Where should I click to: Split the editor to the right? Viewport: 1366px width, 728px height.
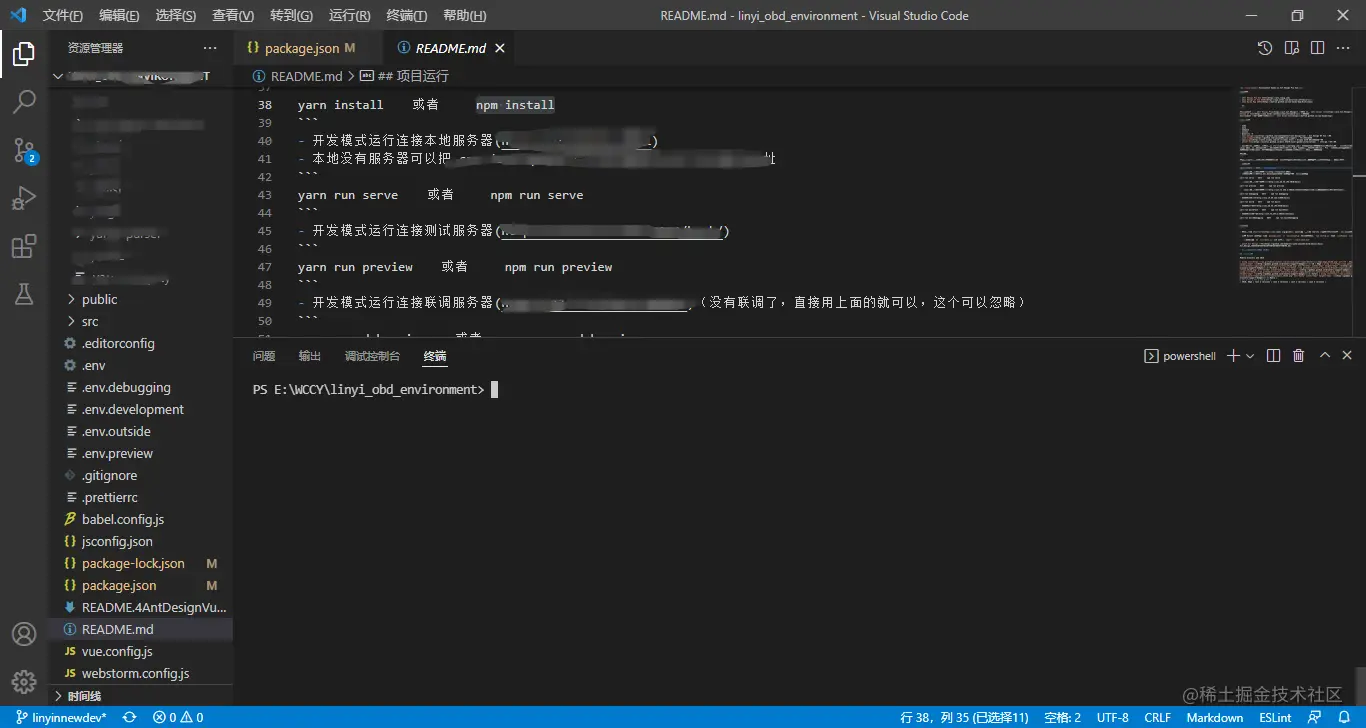[x=1317, y=48]
